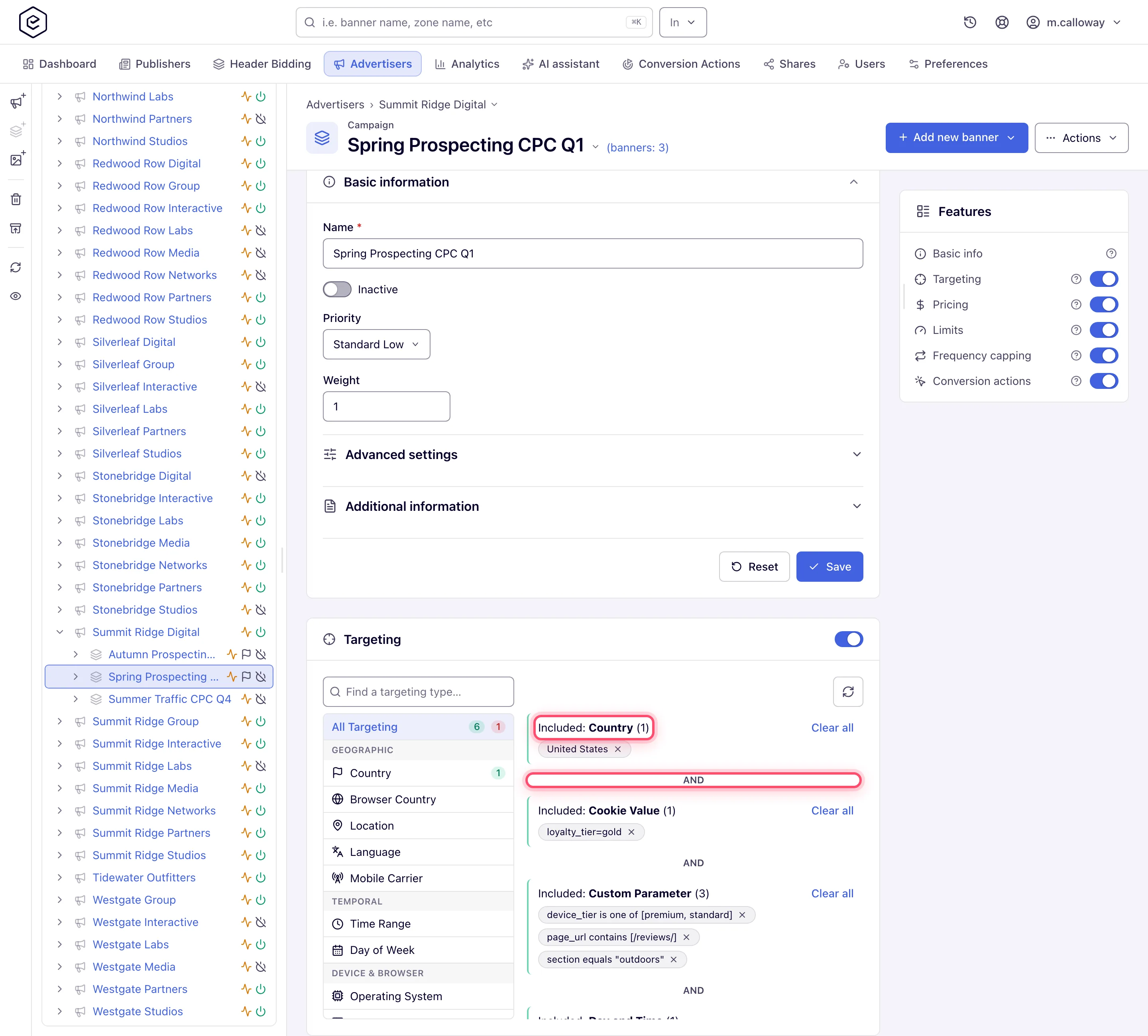Toggle Frequency capping feature switch

tap(1104, 356)
